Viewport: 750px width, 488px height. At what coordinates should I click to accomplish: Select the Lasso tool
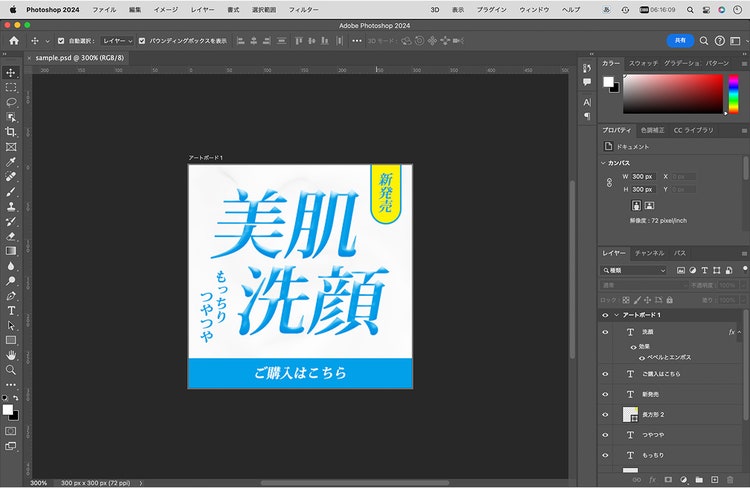coord(11,102)
